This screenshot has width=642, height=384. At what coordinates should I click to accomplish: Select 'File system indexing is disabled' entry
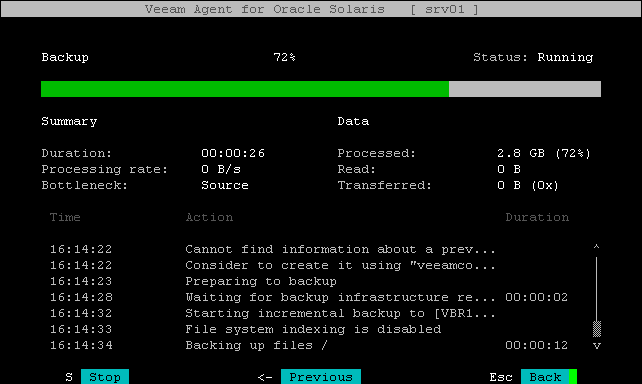pyautogui.click(x=309, y=329)
